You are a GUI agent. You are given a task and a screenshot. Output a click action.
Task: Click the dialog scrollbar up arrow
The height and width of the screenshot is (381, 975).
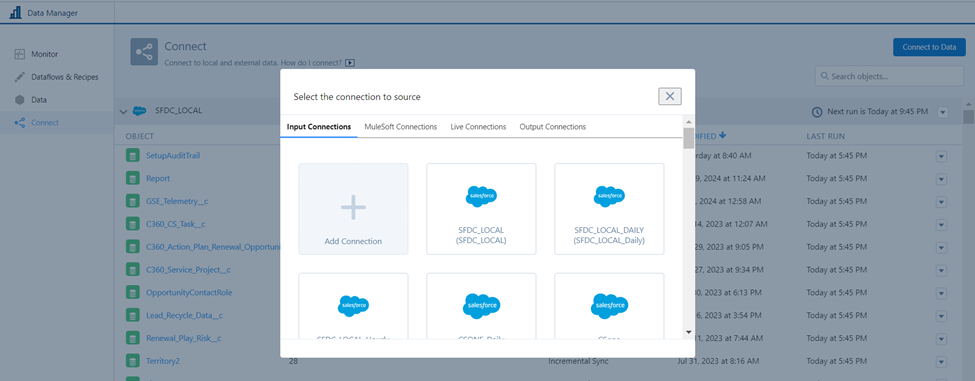688,122
